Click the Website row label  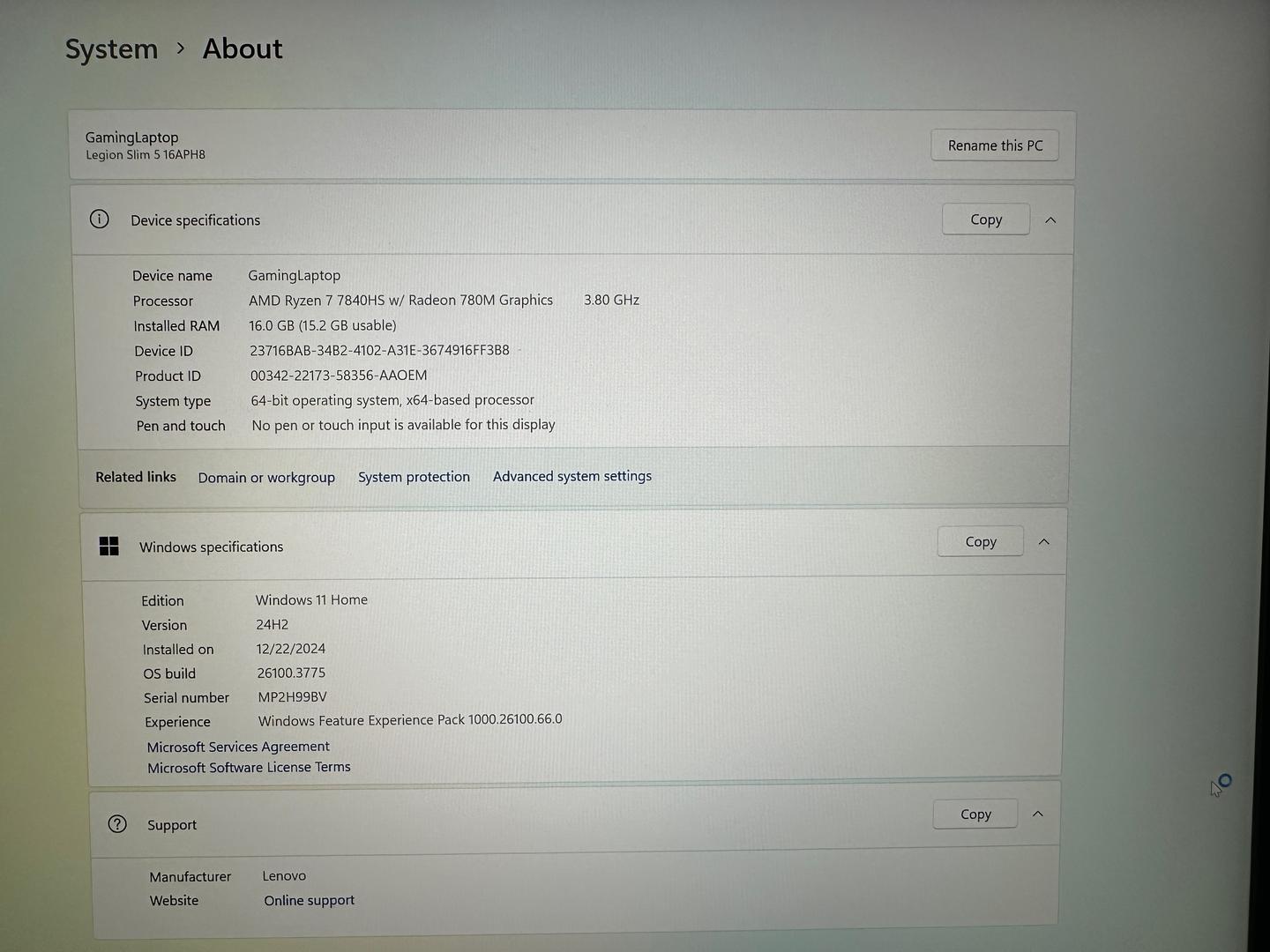pos(175,901)
